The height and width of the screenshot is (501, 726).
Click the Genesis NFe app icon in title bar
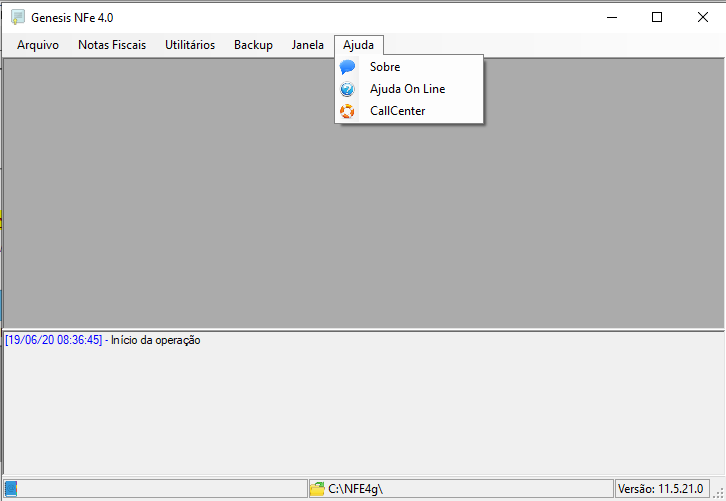coord(18,18)
